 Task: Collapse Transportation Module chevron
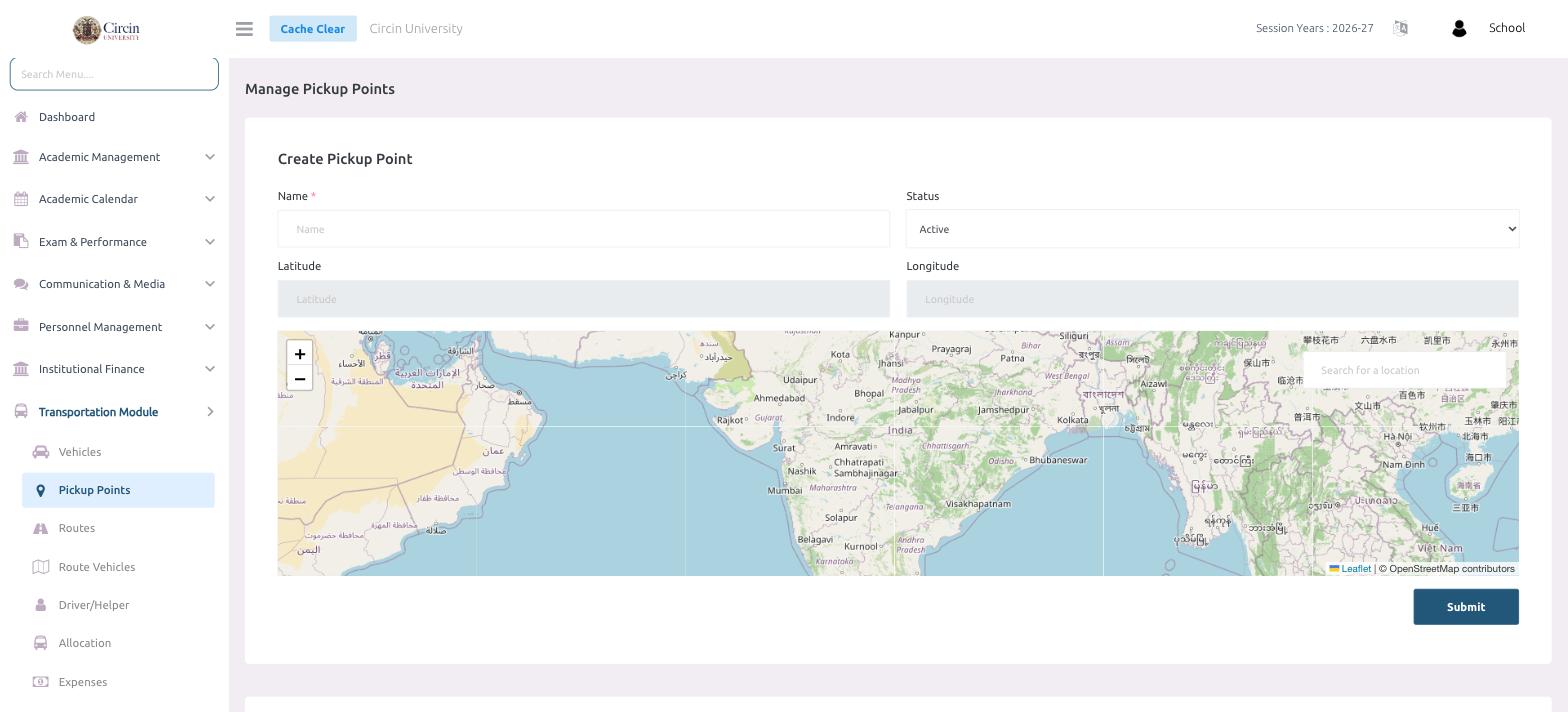pyautogui.click(x=210, y=411)
